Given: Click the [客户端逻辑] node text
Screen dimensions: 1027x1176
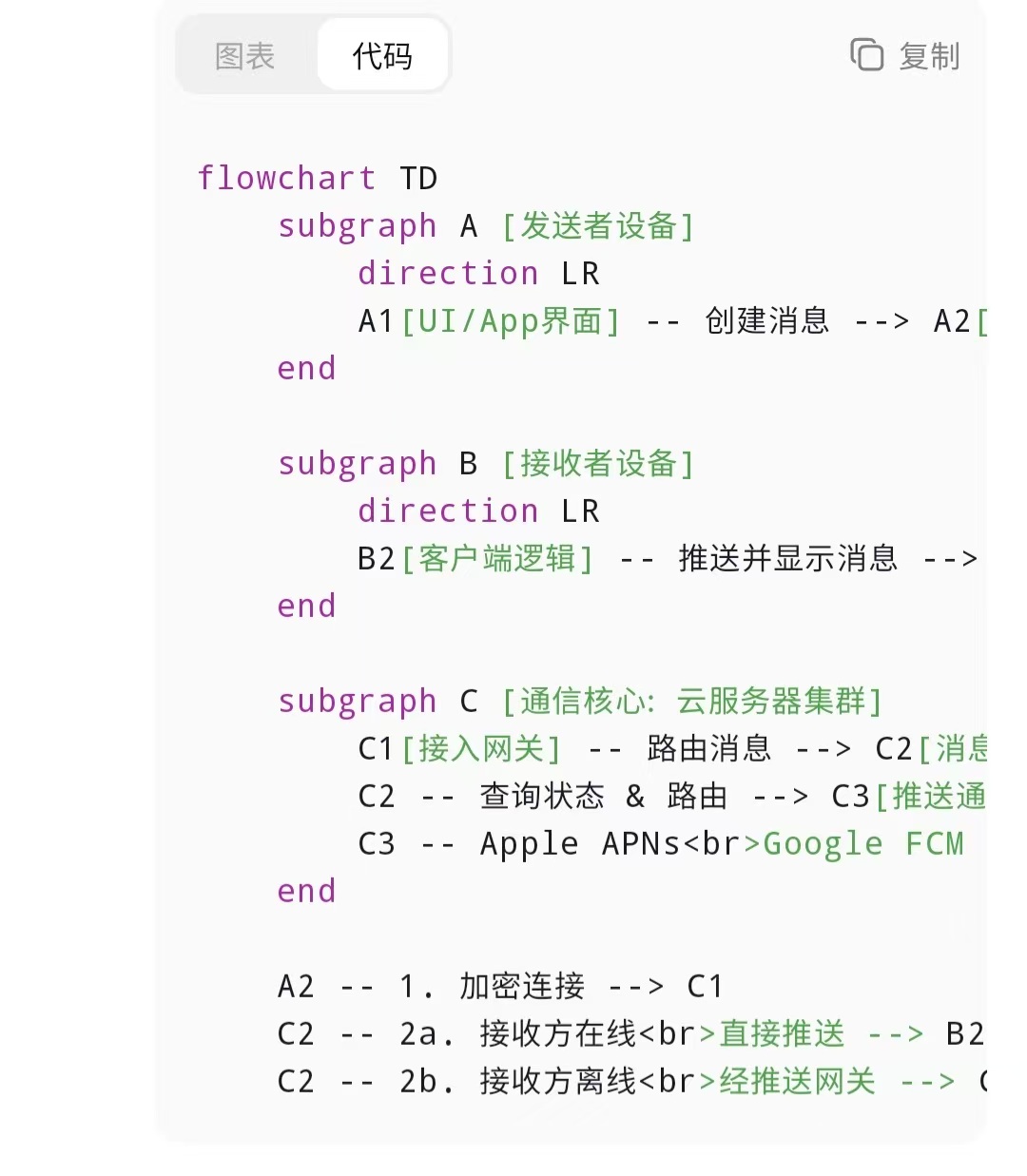Looking at the screenshot, I should pos(497,559).
